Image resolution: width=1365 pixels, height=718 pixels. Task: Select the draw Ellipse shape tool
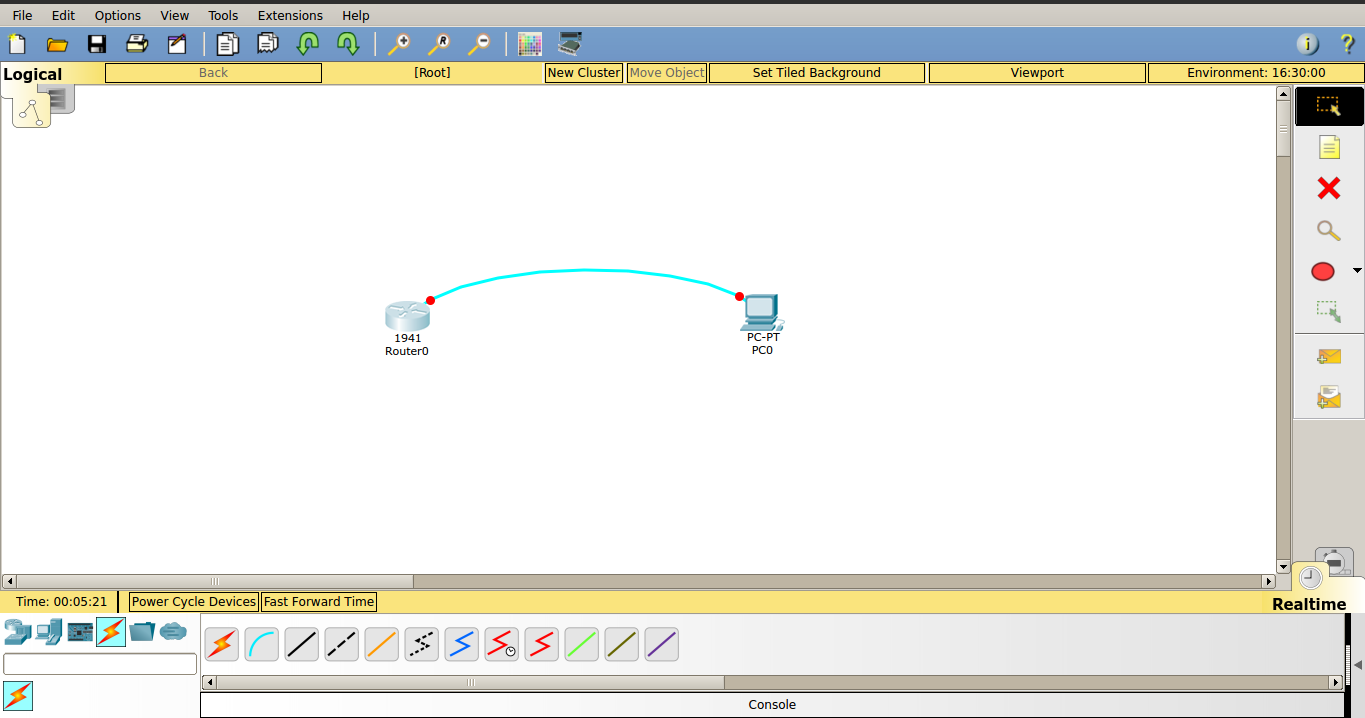1322,271
